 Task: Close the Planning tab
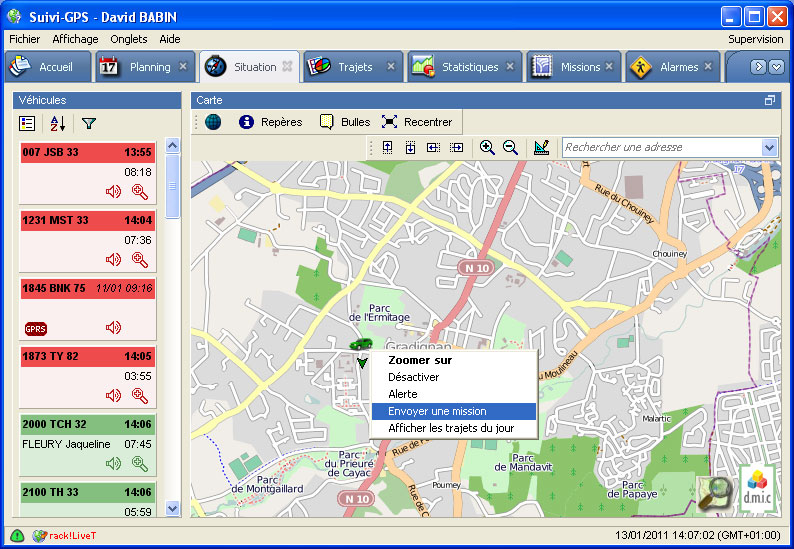[x=183, y=66]
